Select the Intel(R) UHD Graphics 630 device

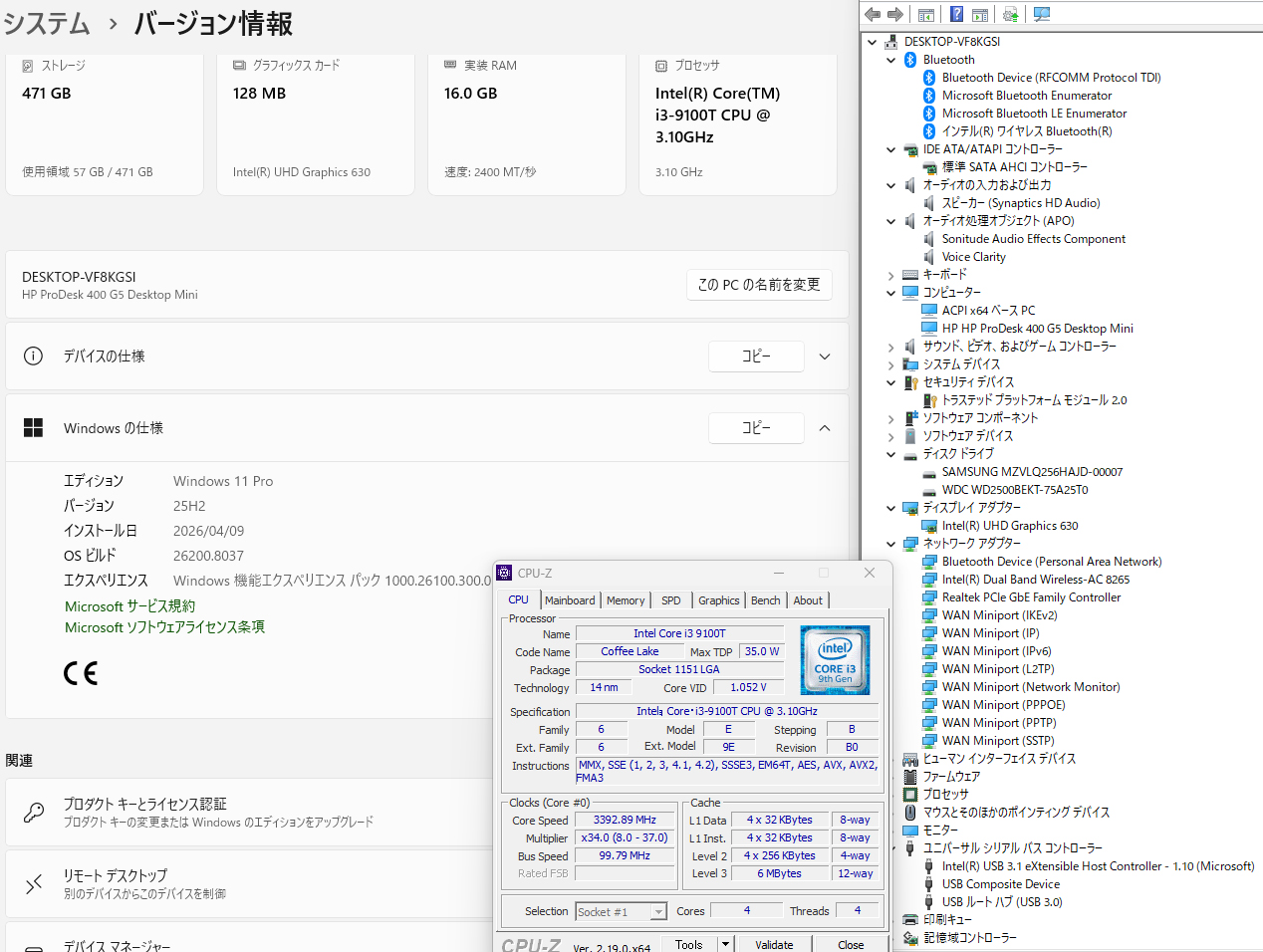click(x=1009, y=526)
